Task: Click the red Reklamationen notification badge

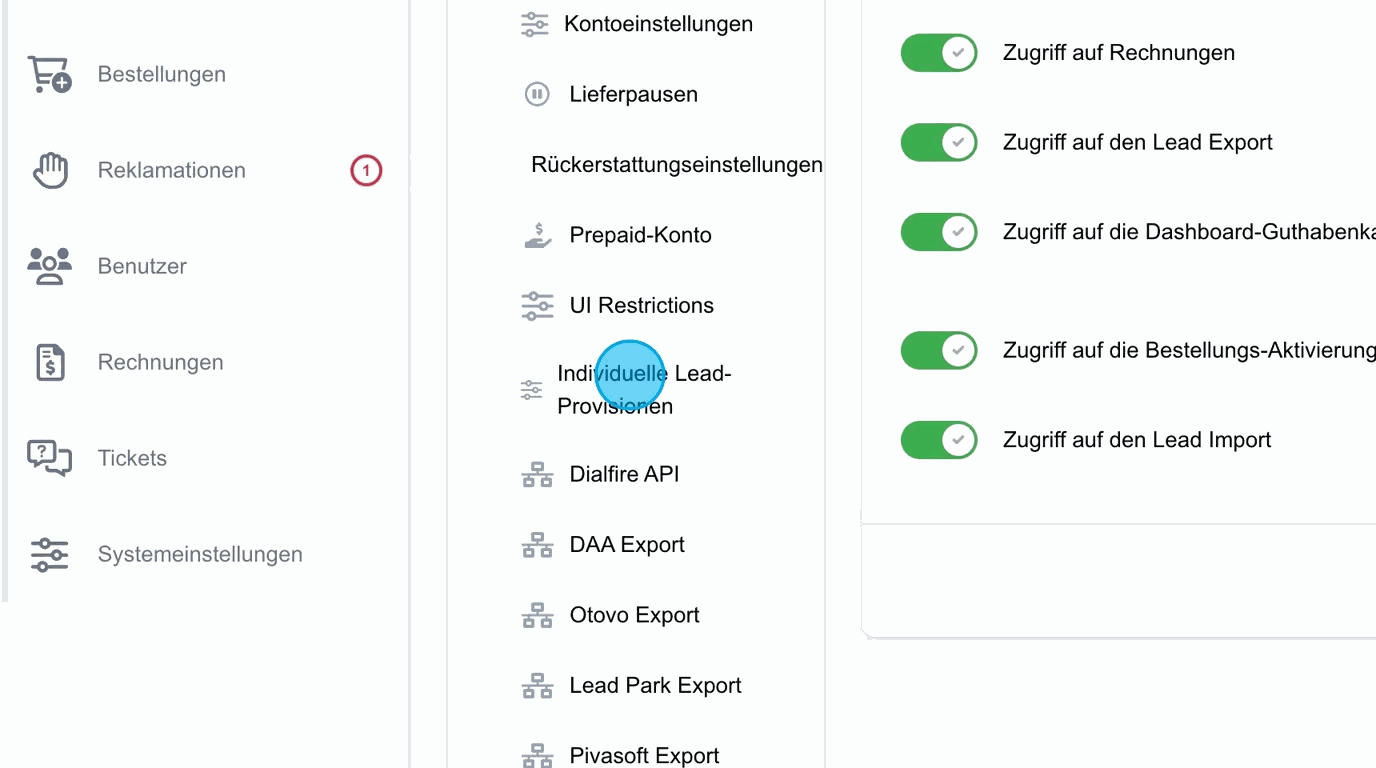Action: (x=366, y=171)
